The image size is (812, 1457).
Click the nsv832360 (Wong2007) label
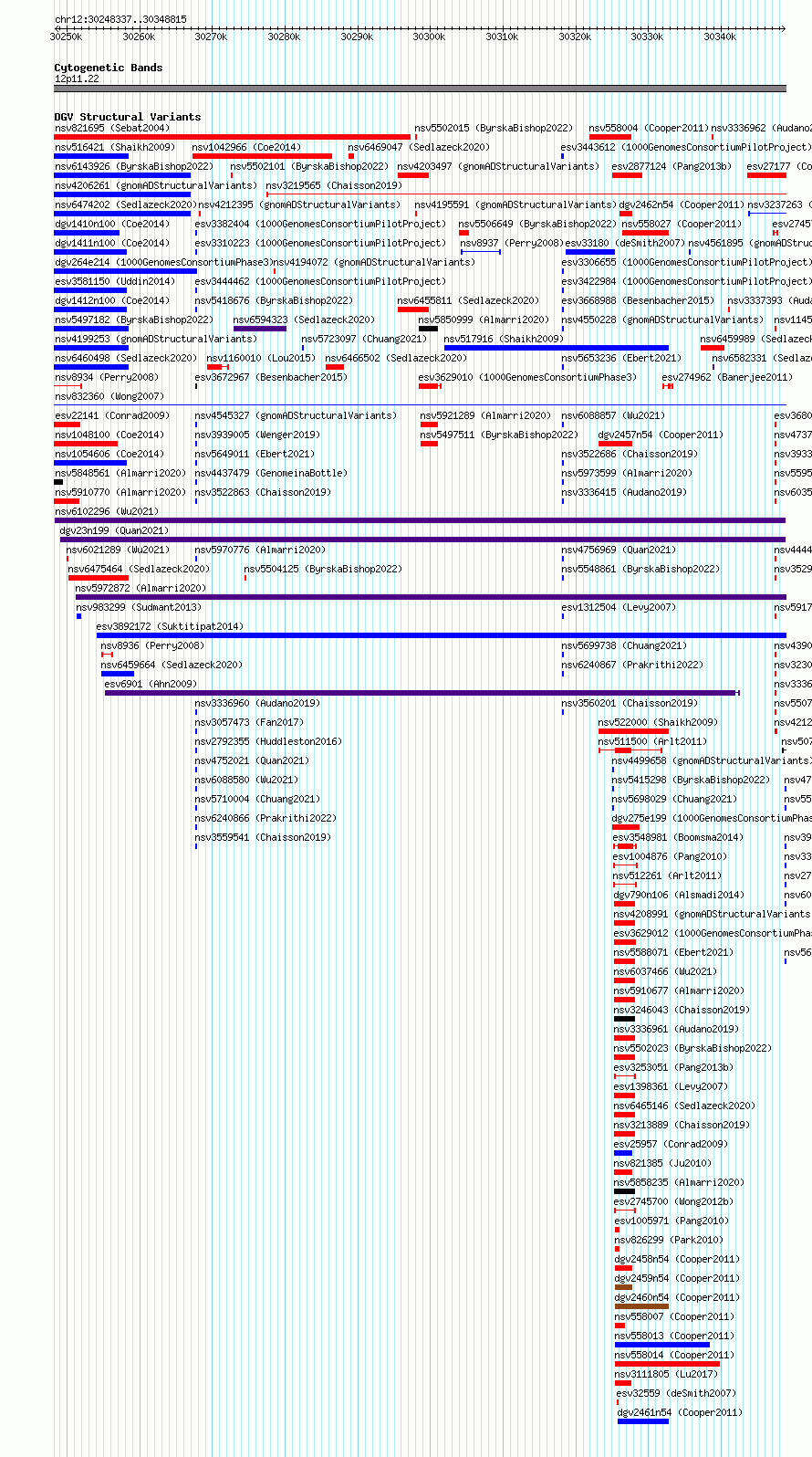tap(109, 396)
